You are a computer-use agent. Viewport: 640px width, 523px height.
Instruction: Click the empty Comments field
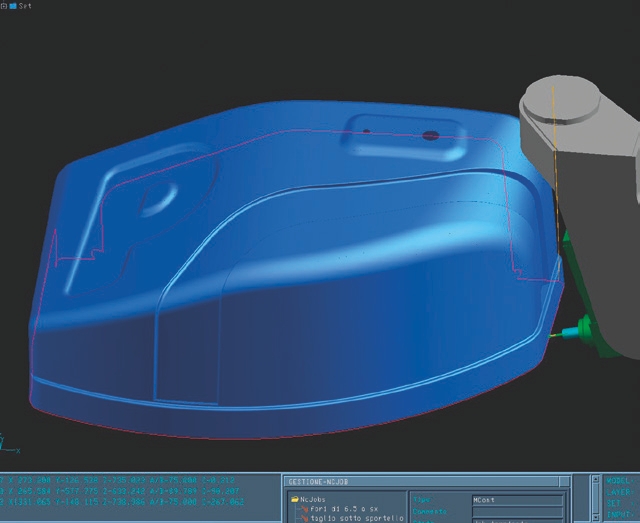(518, 510)
